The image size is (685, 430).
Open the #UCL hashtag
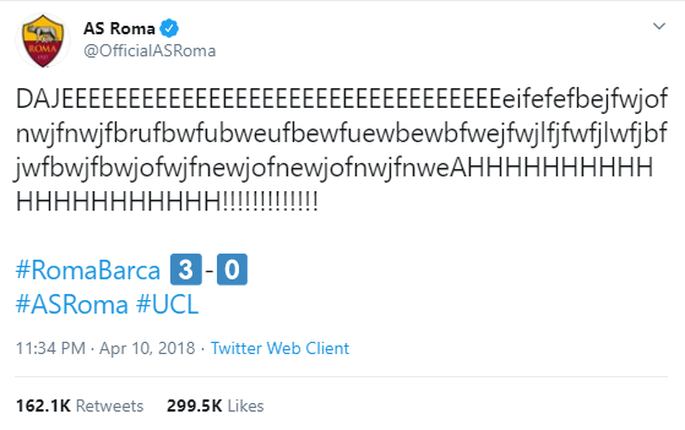click(x=167, y=304)
